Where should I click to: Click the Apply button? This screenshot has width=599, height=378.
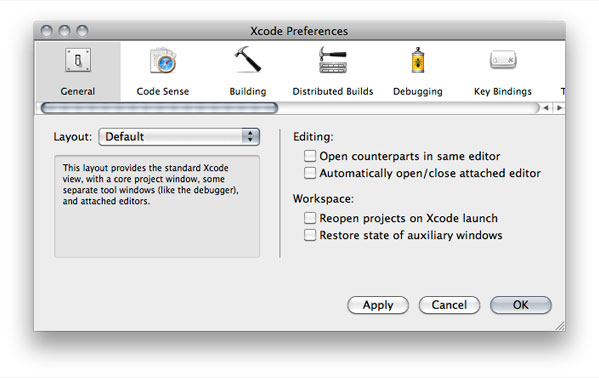378,305
